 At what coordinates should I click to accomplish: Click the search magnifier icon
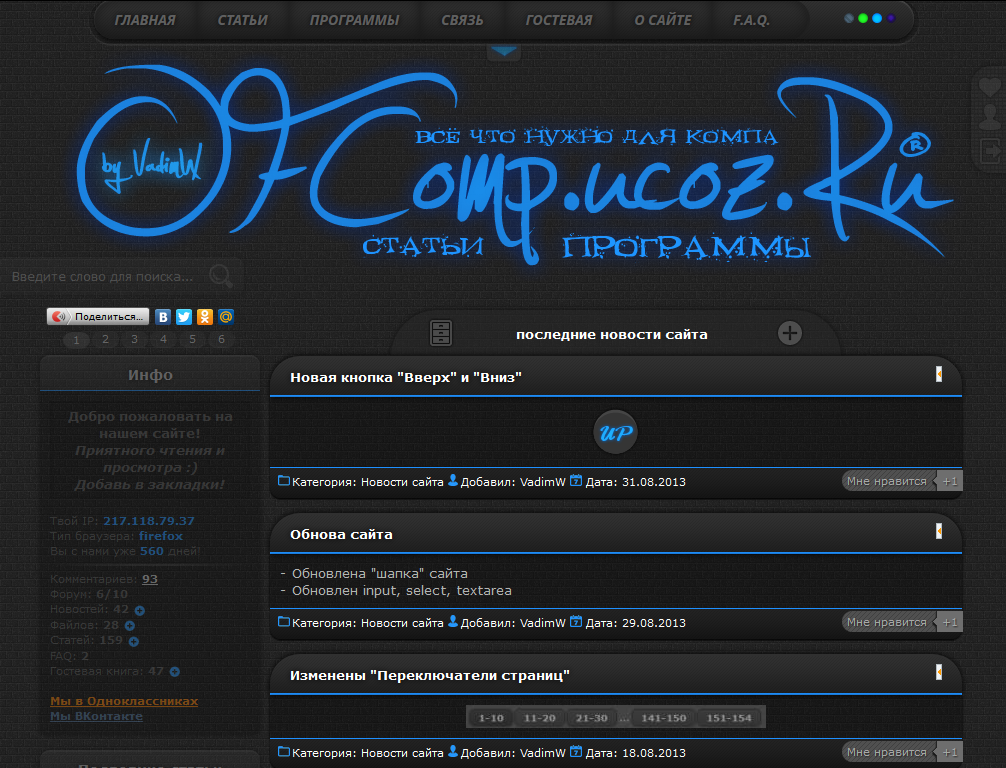(x=221, y=276)
